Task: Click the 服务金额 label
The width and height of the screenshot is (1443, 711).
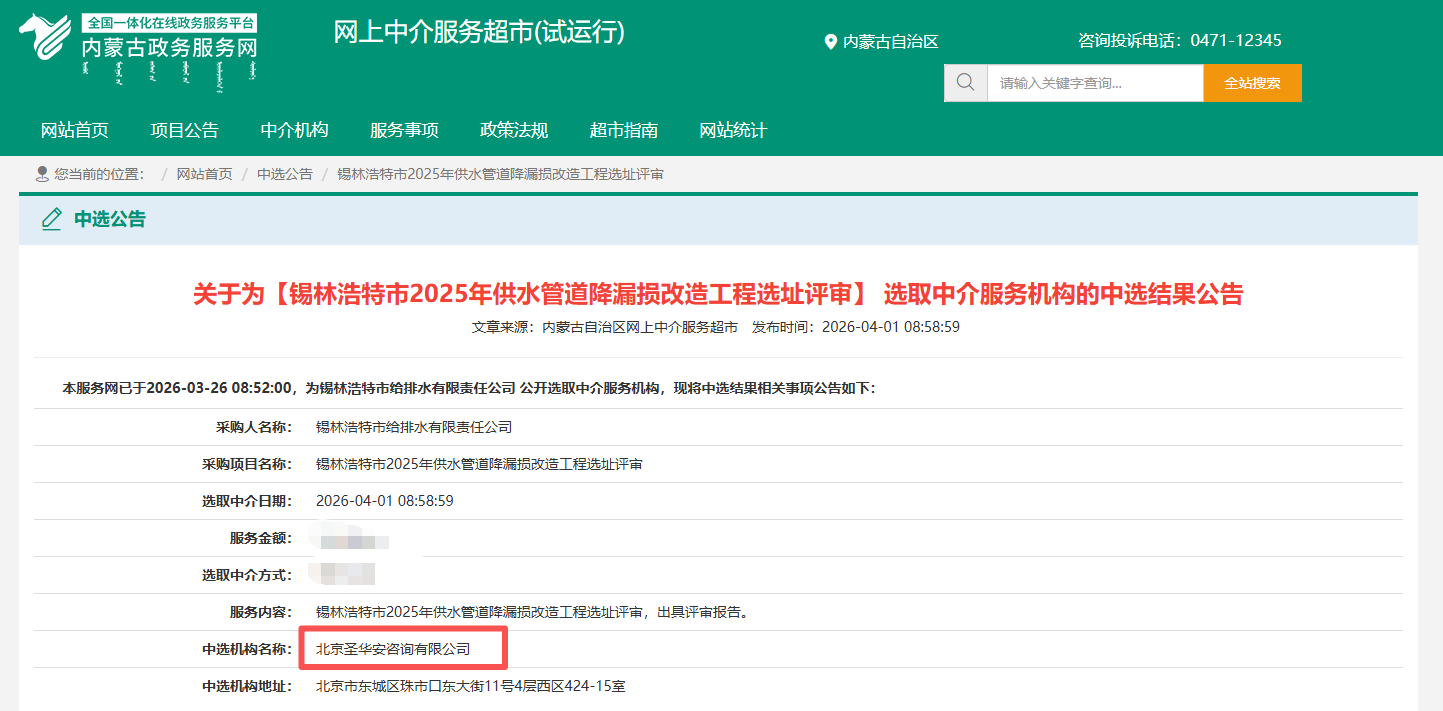Action: click(x=261, y=538)
